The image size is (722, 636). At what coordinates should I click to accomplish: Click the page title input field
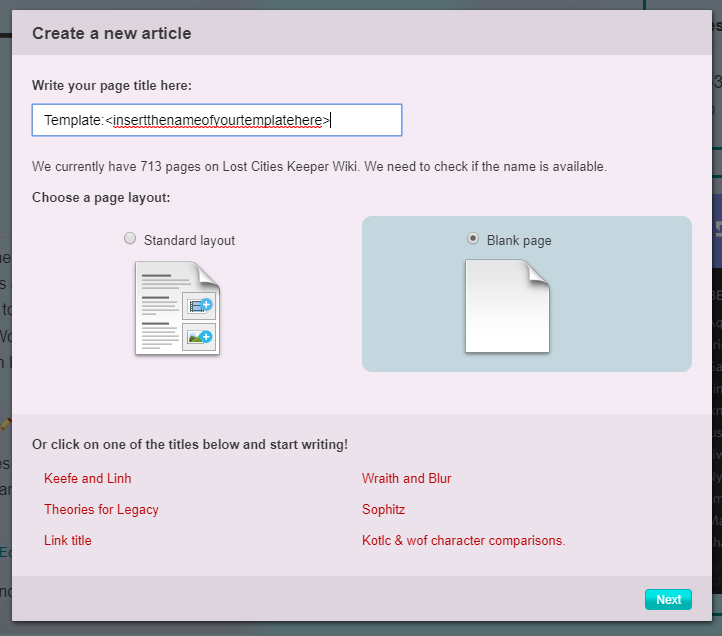pos(216,120)
